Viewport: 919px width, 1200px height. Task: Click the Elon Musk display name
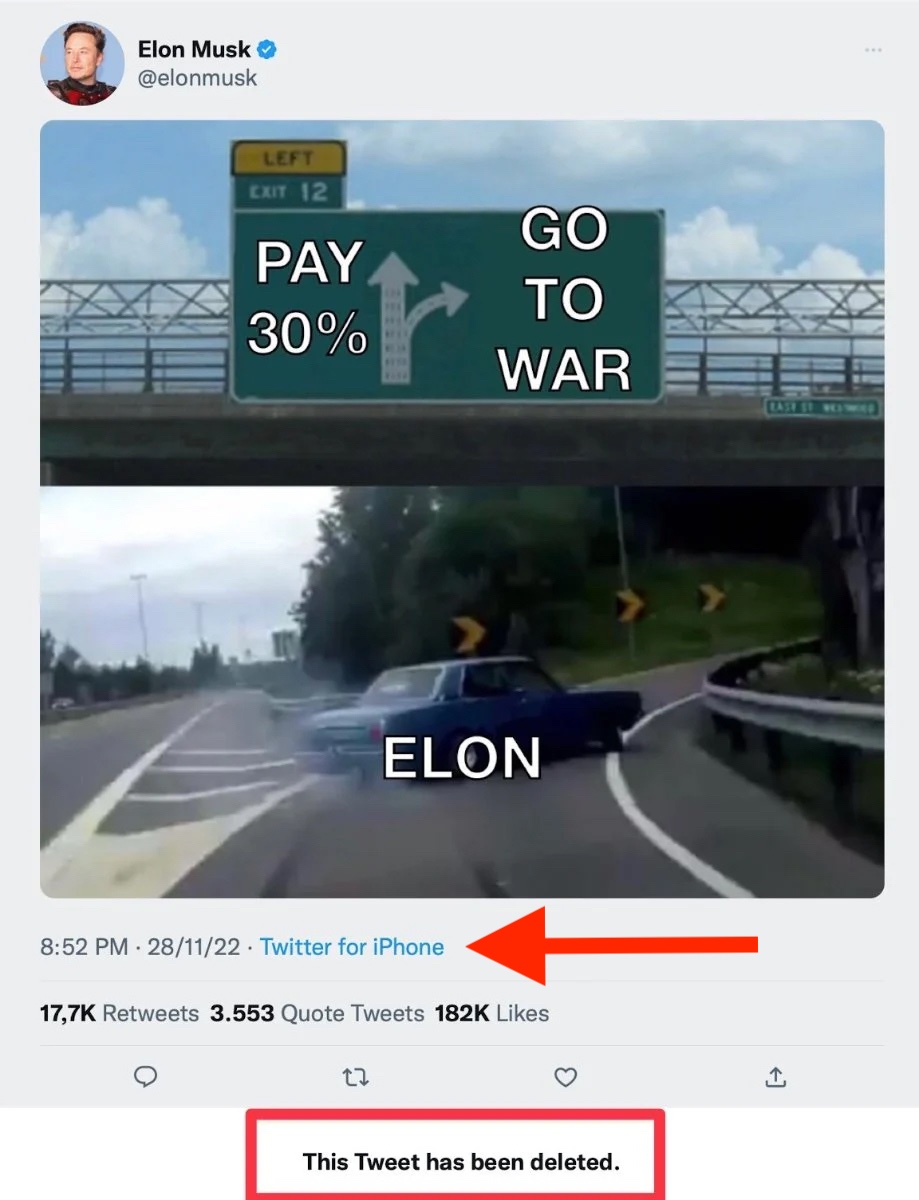coord(194,49)
